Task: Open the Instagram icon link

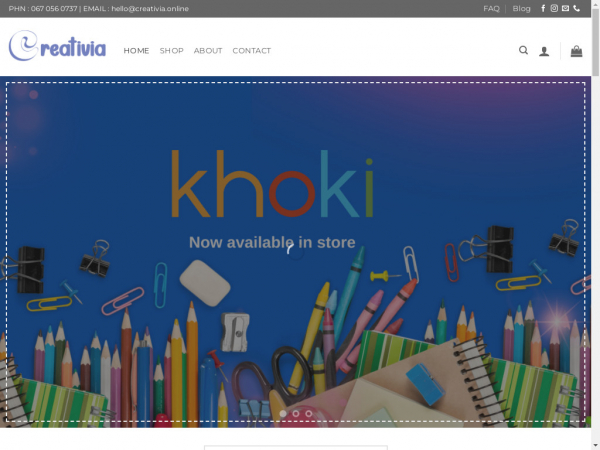Action: point(554,8)
